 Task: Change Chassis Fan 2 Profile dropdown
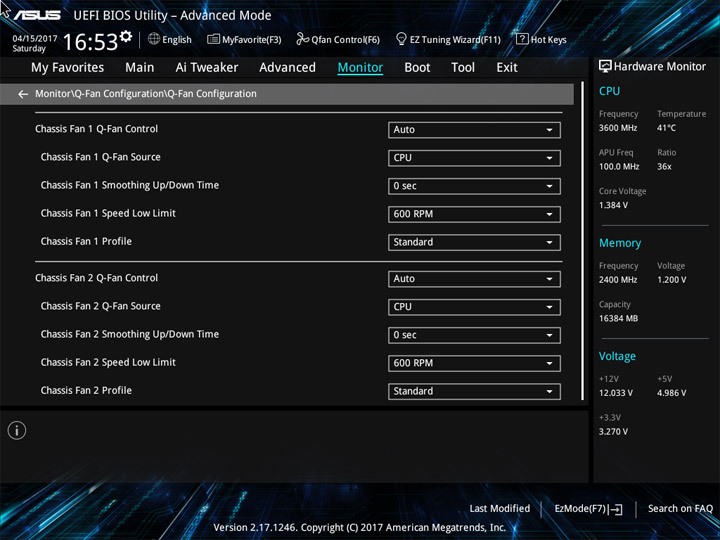pyautogui.click(x=474, y=391)
